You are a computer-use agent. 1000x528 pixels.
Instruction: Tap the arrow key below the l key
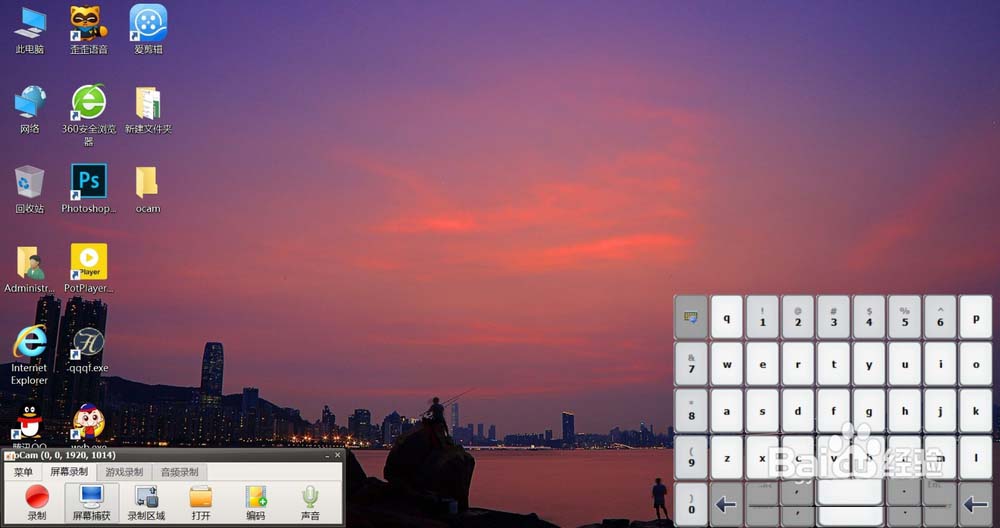click(976, 504)
